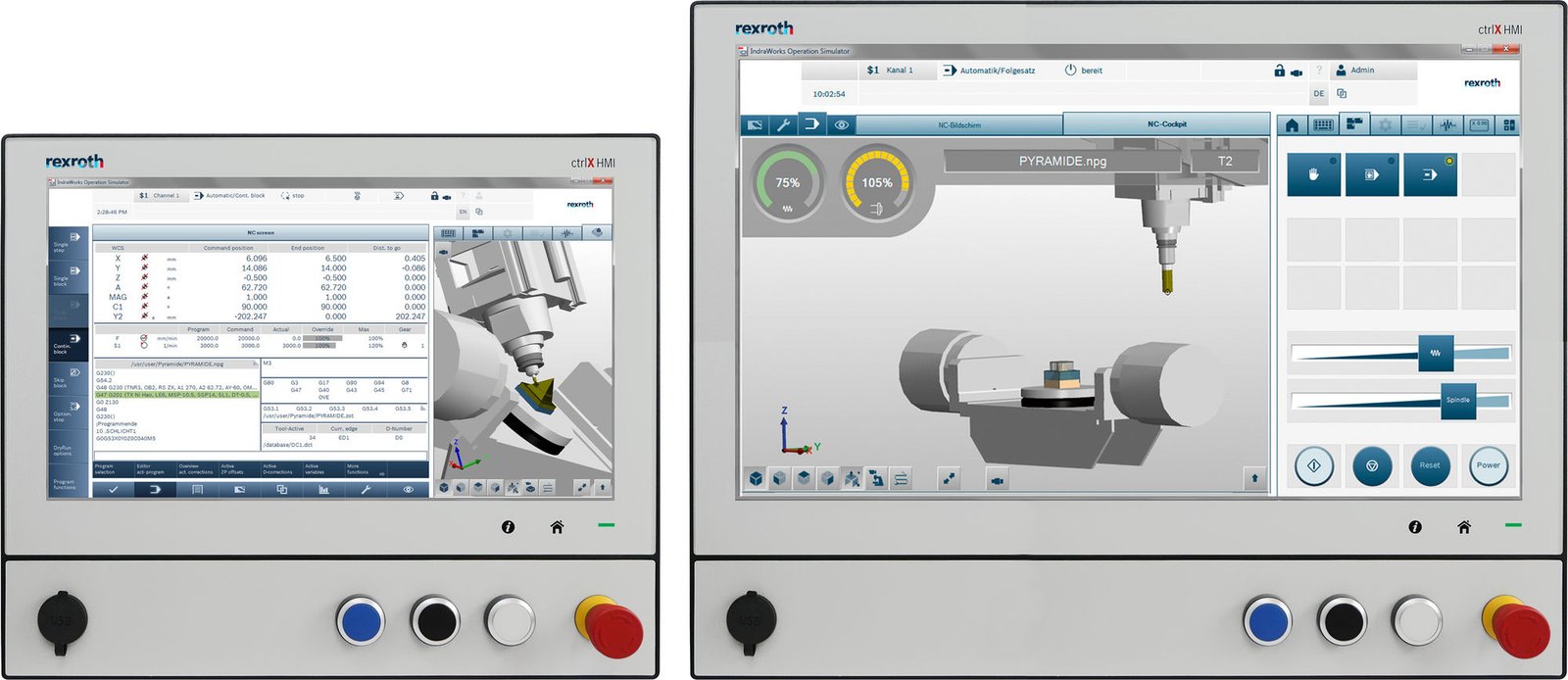This screenshot has height=680, width=1568.
Task: Click the T2 tool display field
Action: pos(1225,161)
